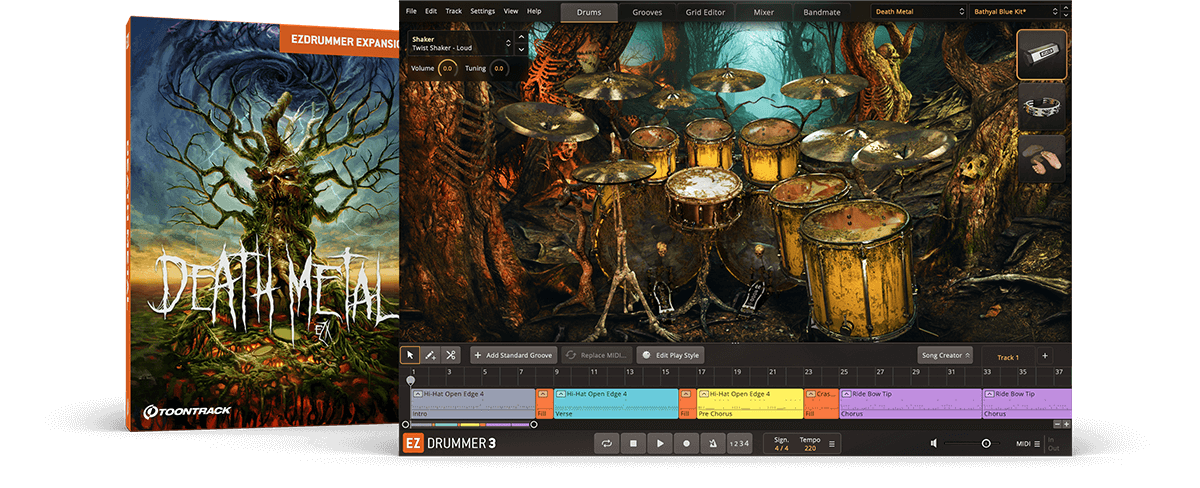
Task: Click Add Standard Groove button
Action: 513,355
